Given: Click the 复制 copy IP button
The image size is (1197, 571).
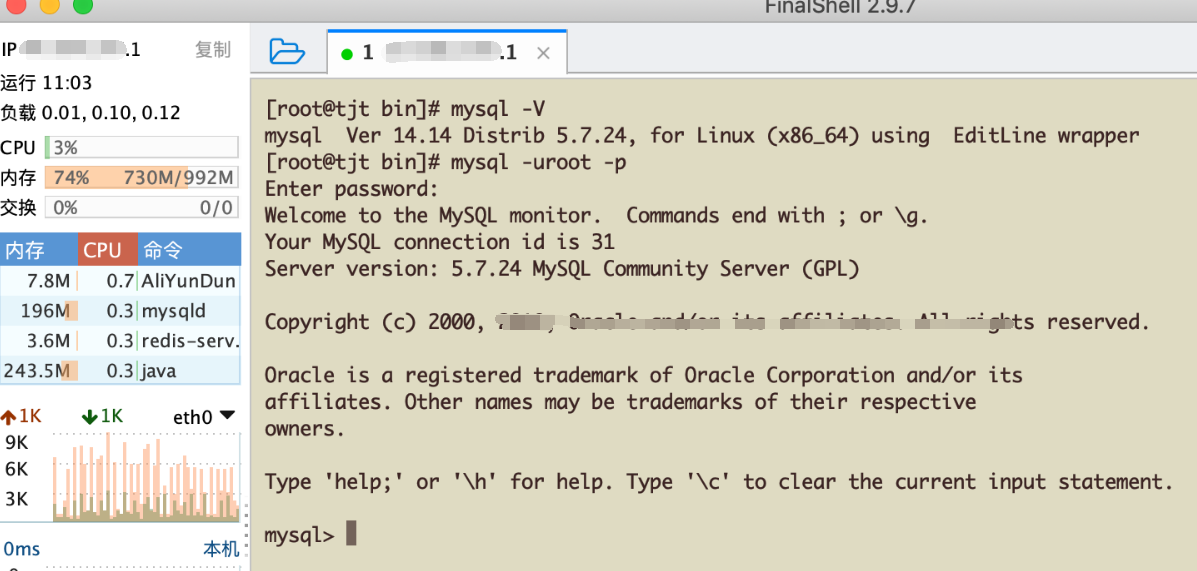Looking at the screenshot, I should [x=212, y=50].
